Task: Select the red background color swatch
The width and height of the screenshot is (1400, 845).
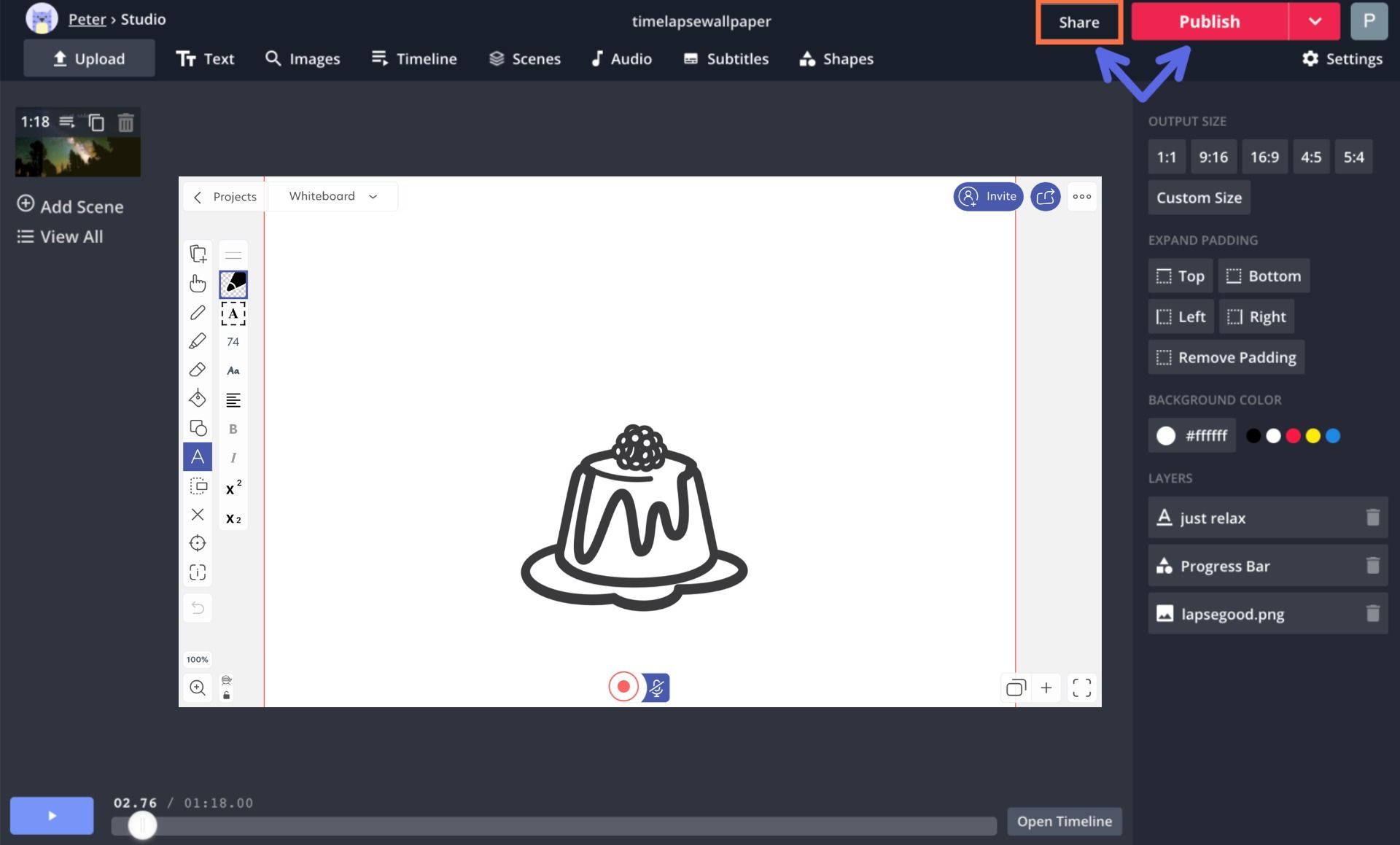Action: coord(1293,436)
